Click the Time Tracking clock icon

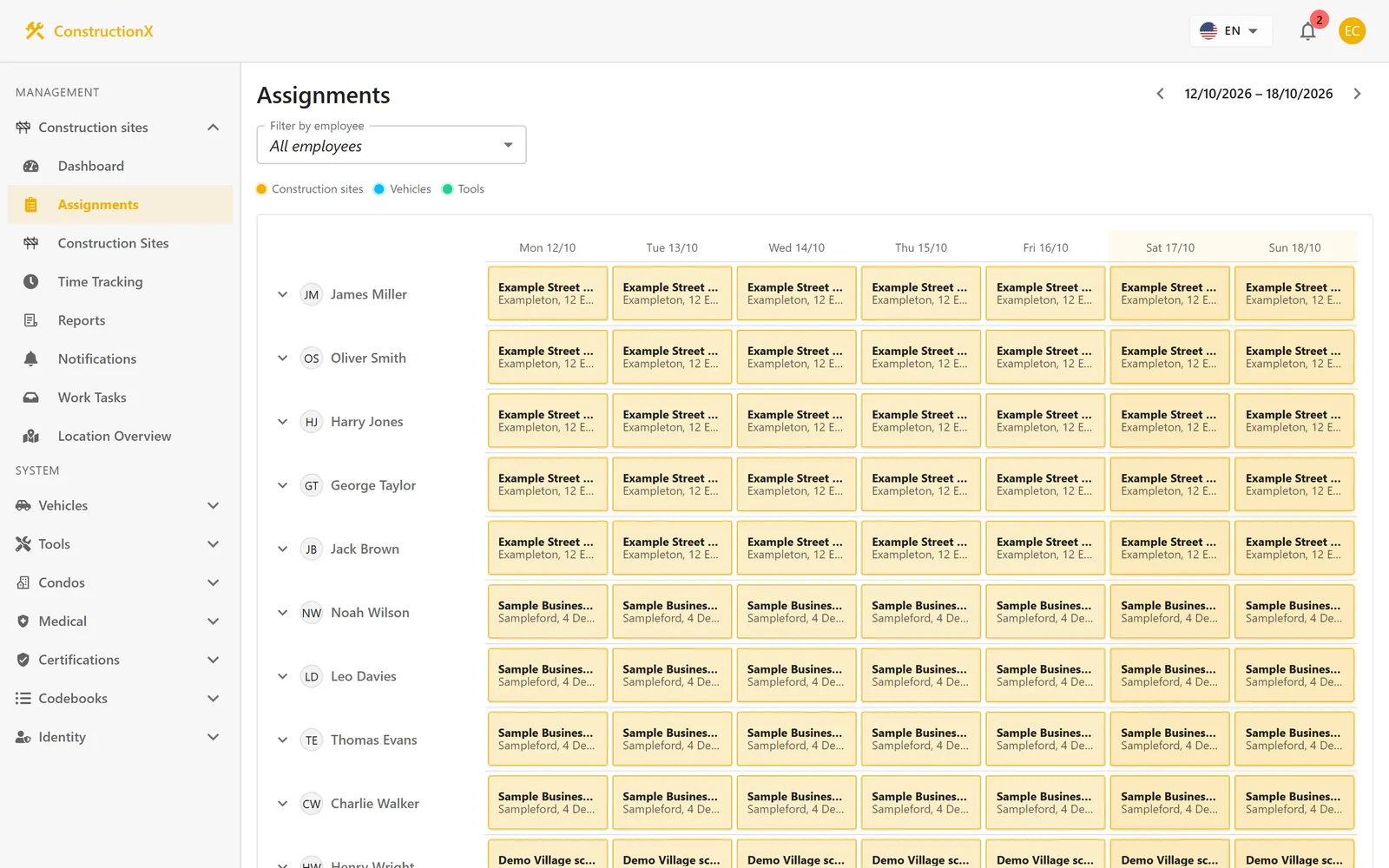[x=31, y=281]
